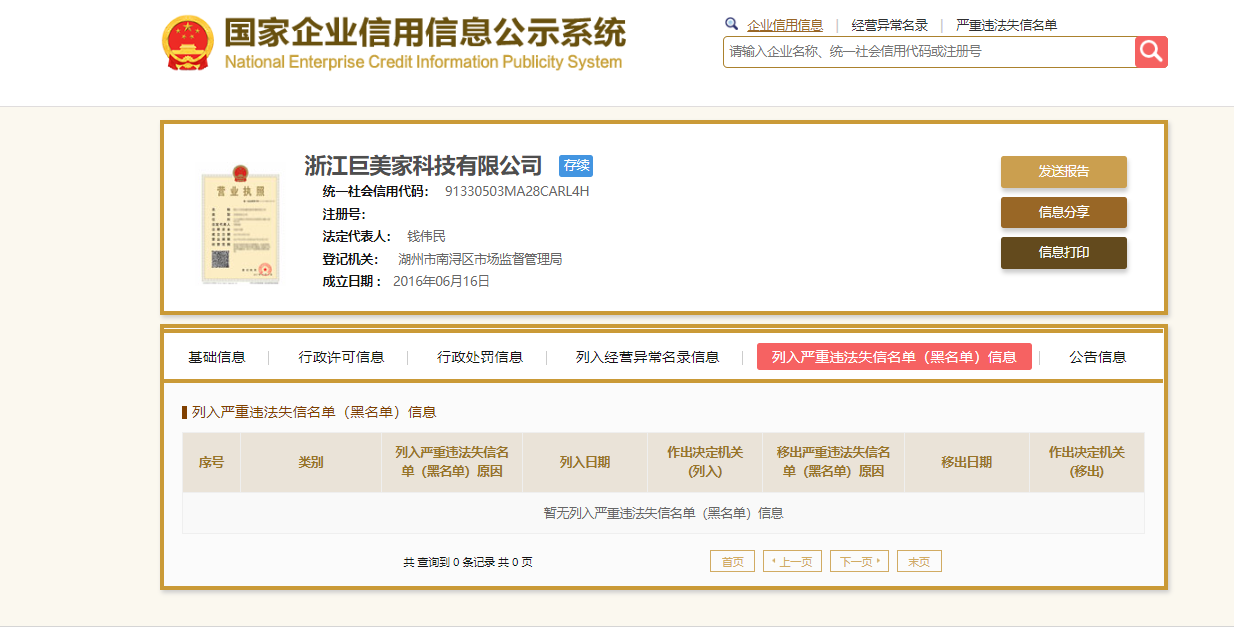This screenshot has width=1234, height=639.
Task: Click the section heading 列入严重违法失信名单（黑名单）信息
Action: tap(314, 412)
